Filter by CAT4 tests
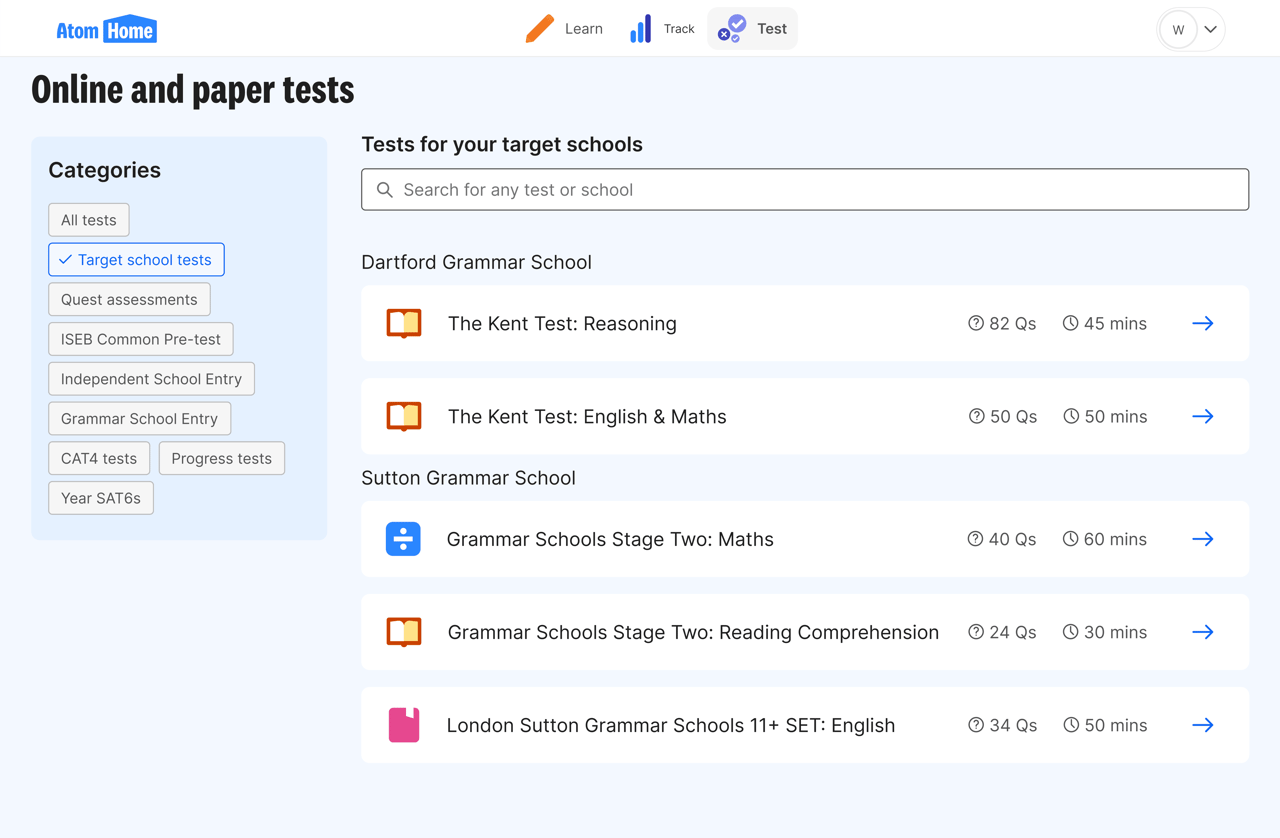 (x=99, y=459)
